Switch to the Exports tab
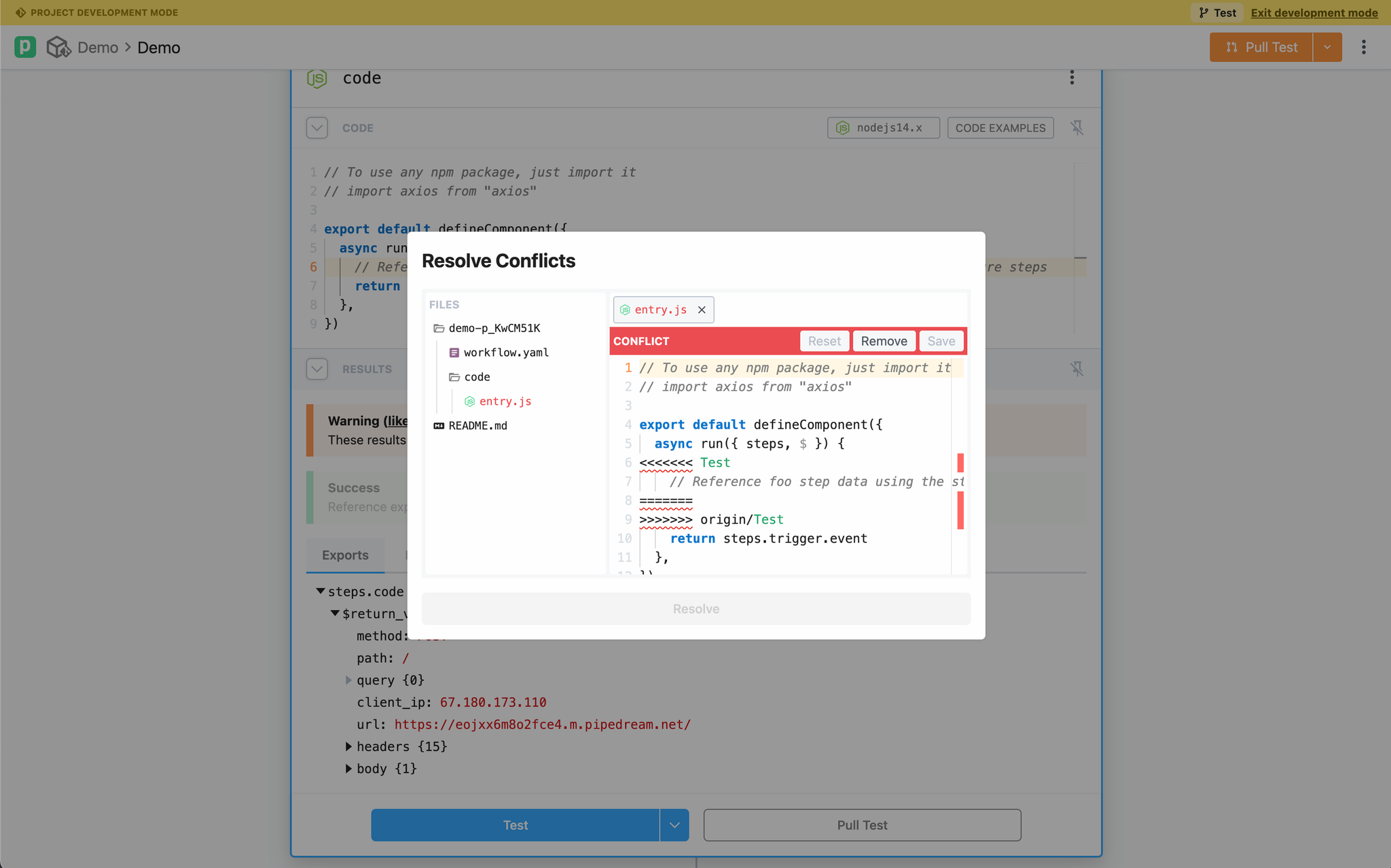 pyautogui.click(x=345, y=555)
